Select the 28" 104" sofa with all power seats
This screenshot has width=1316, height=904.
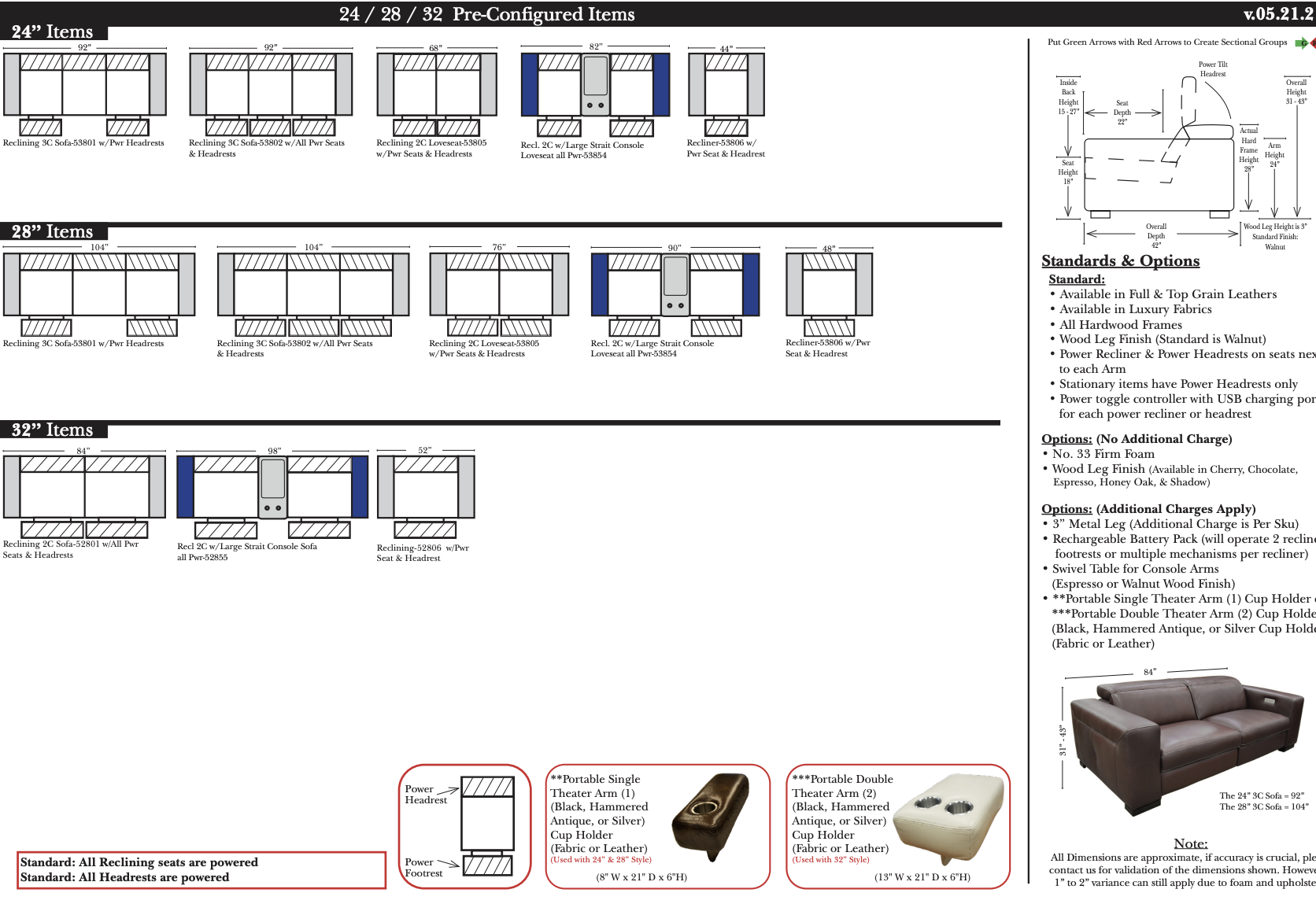click(313, 291)
